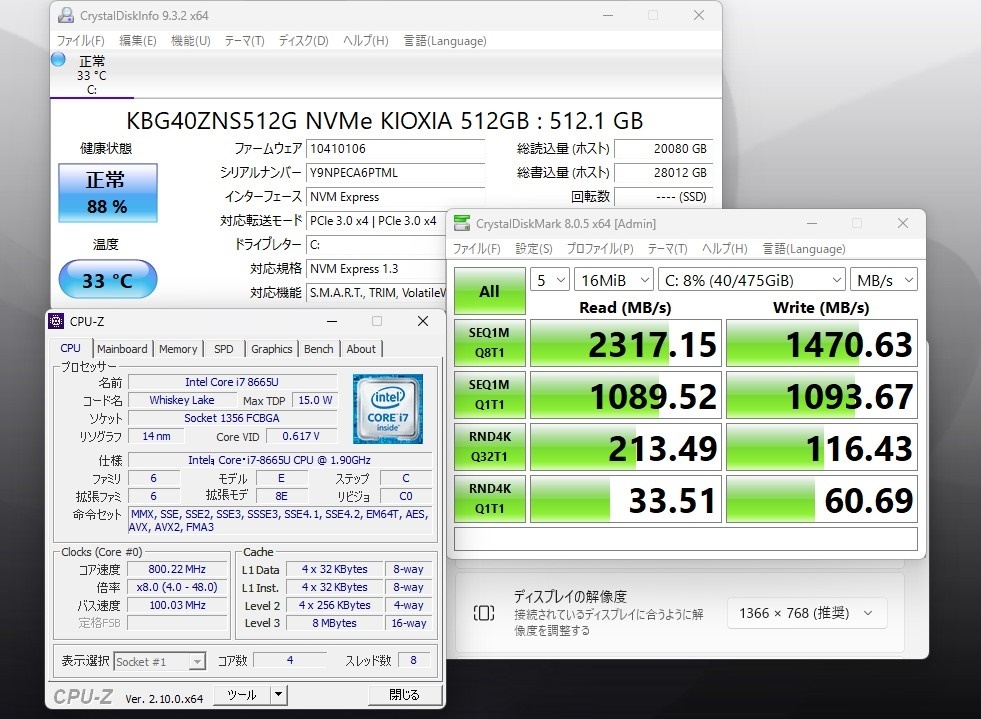
Task: Open the 1366 × 768 resolution dropdown
Action: point(807,613)
